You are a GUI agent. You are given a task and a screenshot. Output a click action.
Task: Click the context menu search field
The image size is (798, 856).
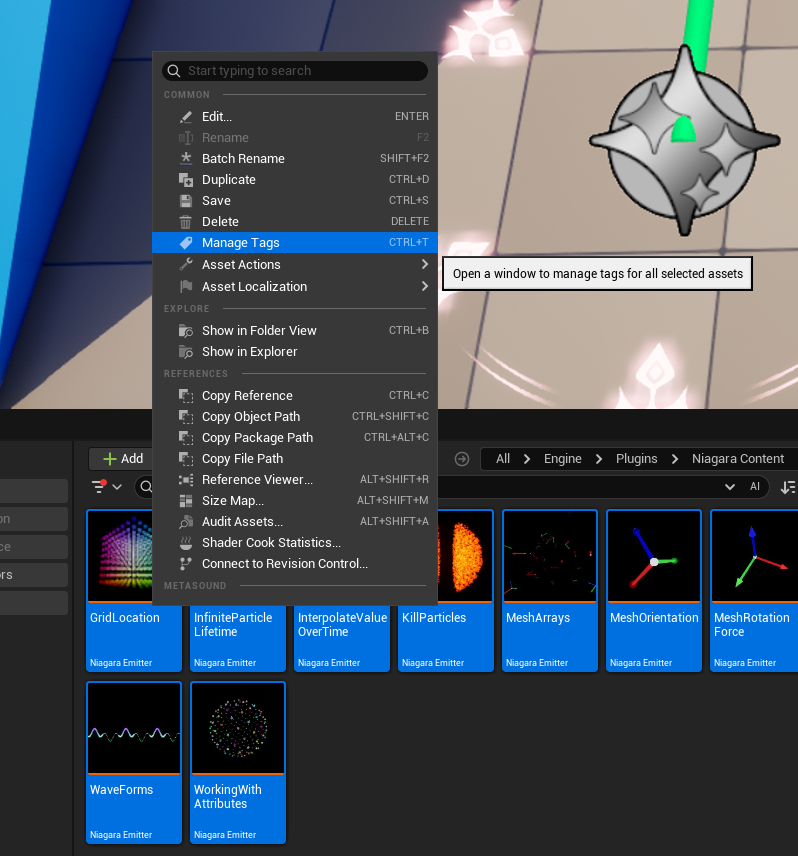click(x=295, y=71)
